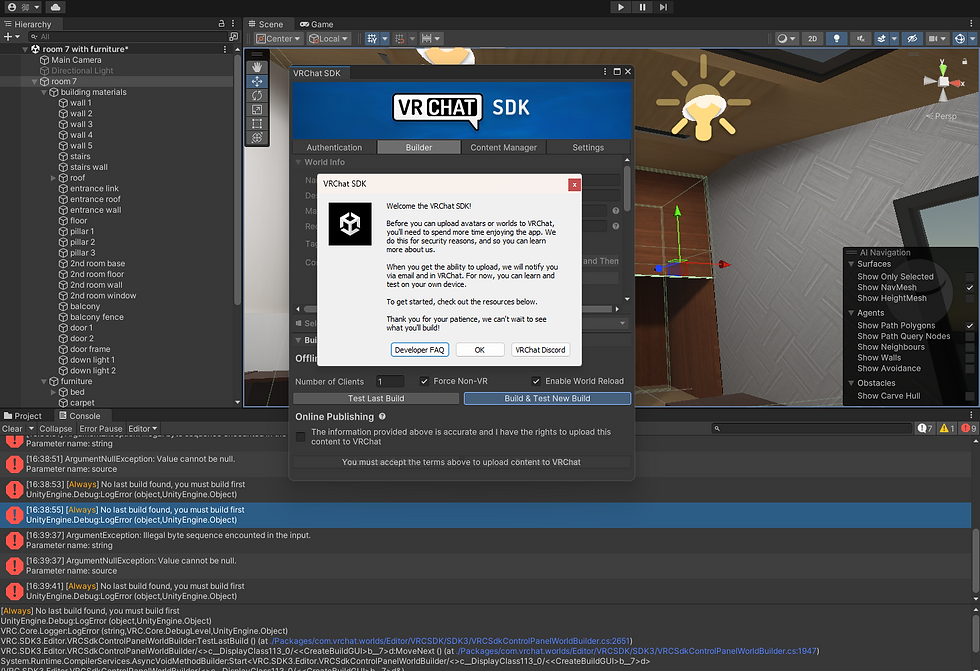Click inside the Hierarchy search field
Viewport: 980px width, 671px height.
coord(128,37)
